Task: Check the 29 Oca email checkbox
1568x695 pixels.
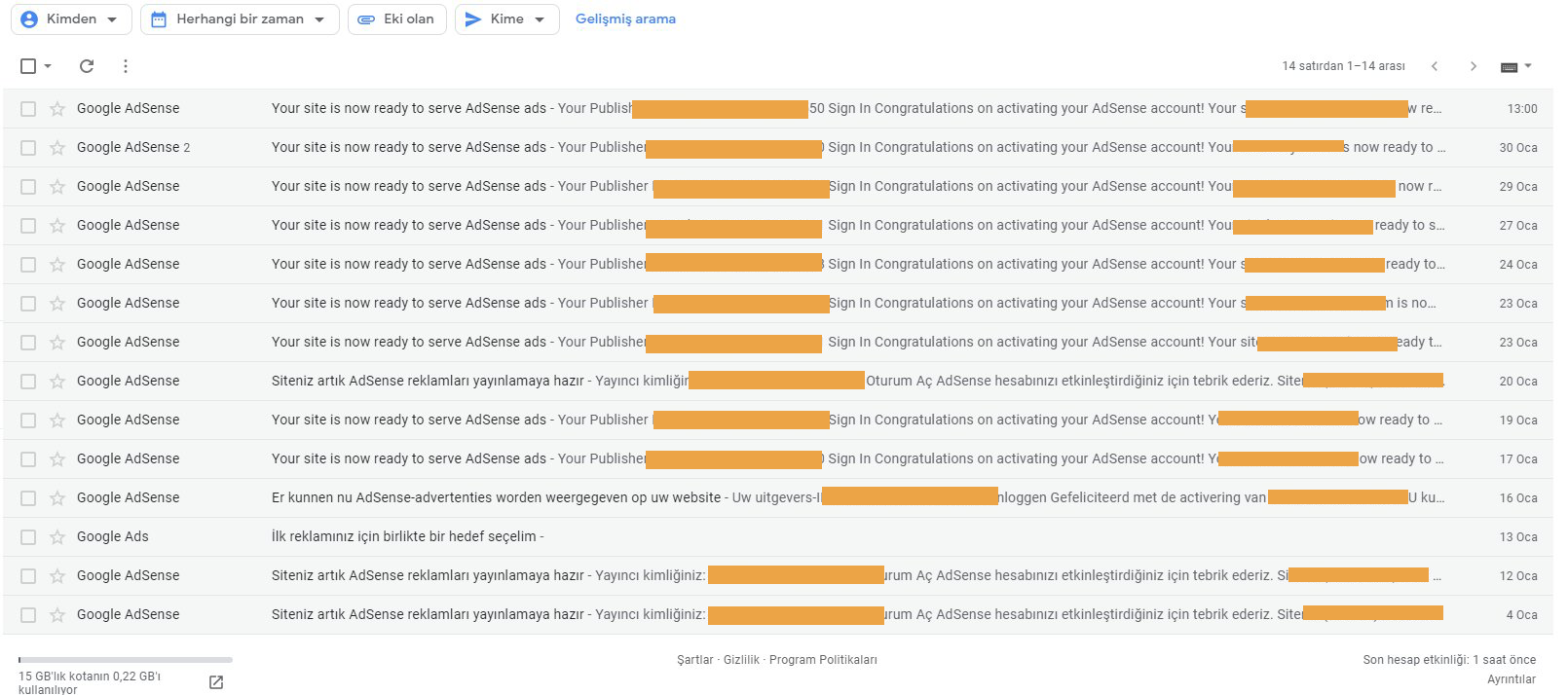Action: pos(28,187)
